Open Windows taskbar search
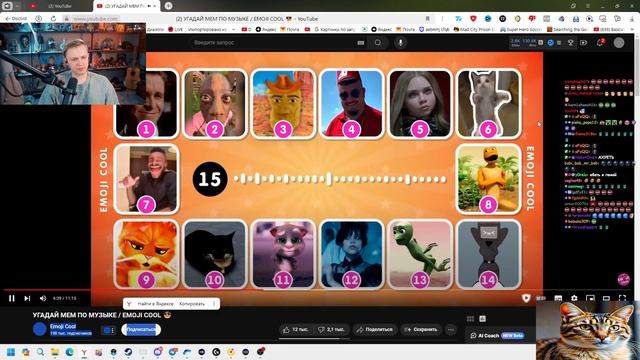Viewport: 640px width, 360px height. [40, 352]
